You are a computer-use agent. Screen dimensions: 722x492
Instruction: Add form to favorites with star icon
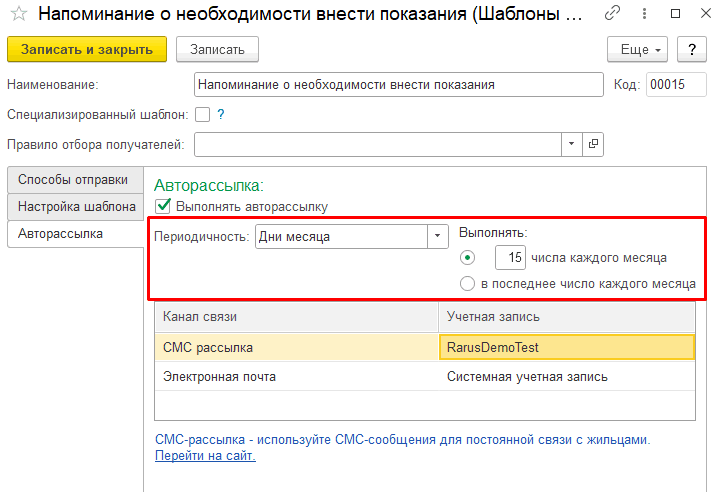18,14
